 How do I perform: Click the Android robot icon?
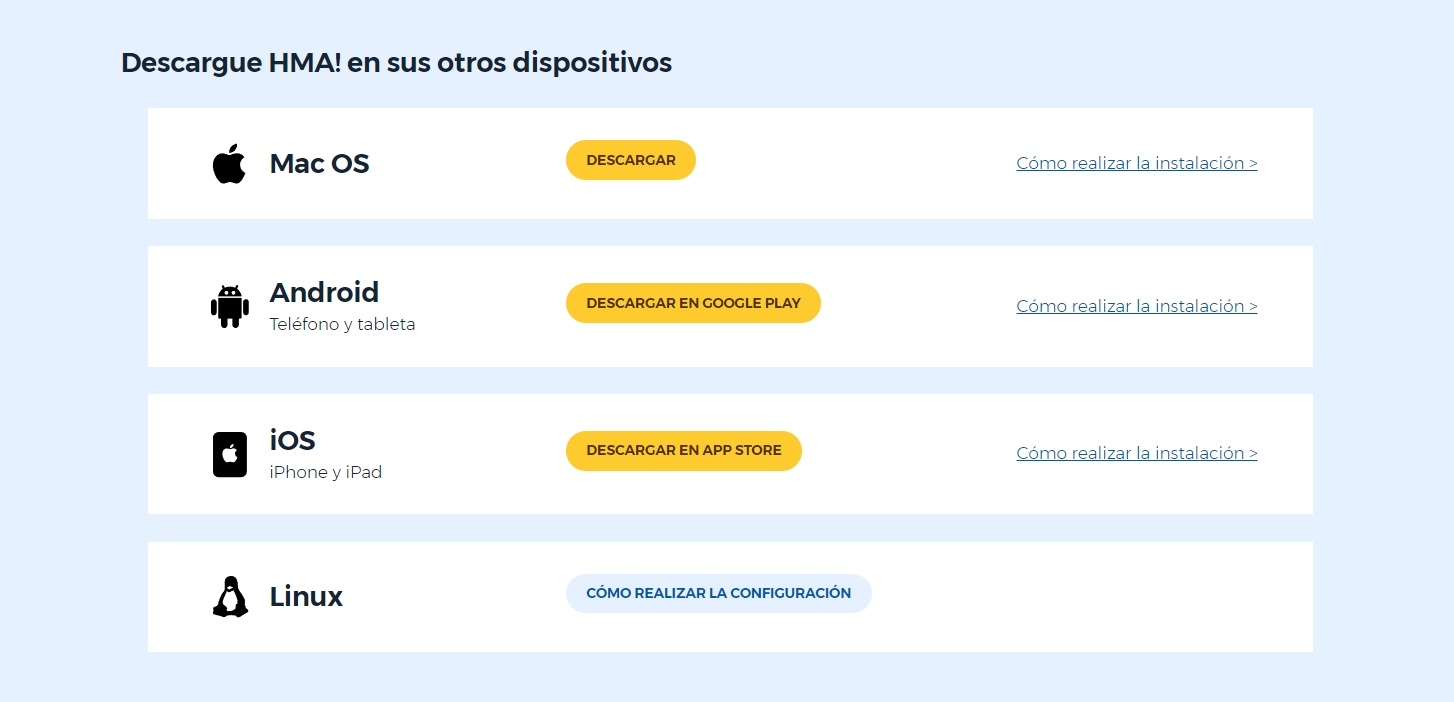230,306
